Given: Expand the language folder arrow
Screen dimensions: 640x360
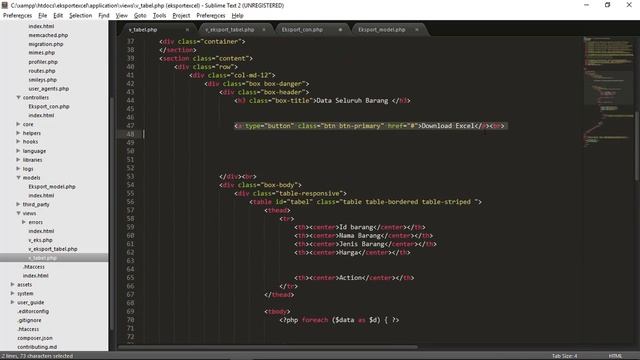Looking at the screenshot, I should point(18,151).
